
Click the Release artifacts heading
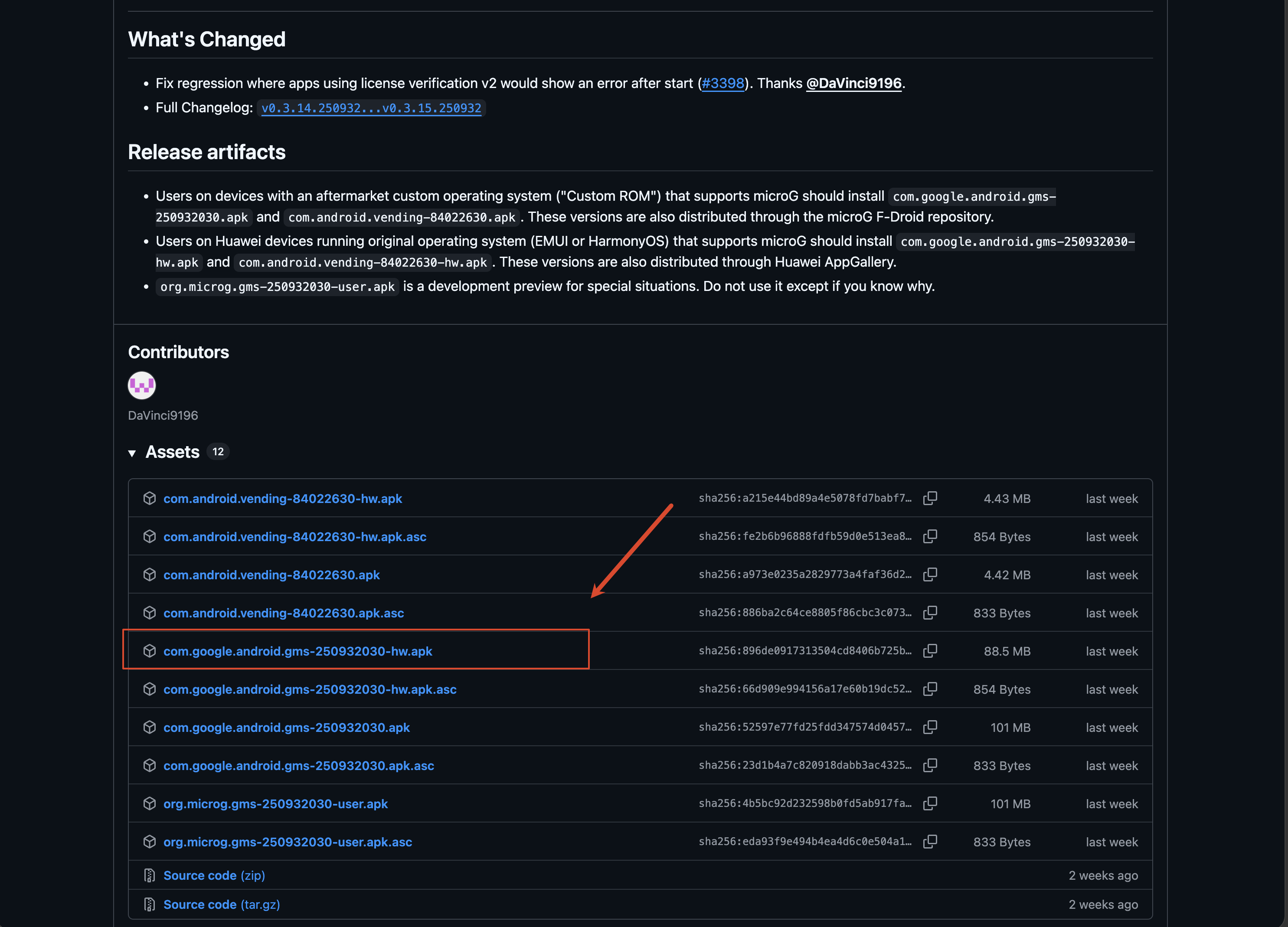coord(207,152)
